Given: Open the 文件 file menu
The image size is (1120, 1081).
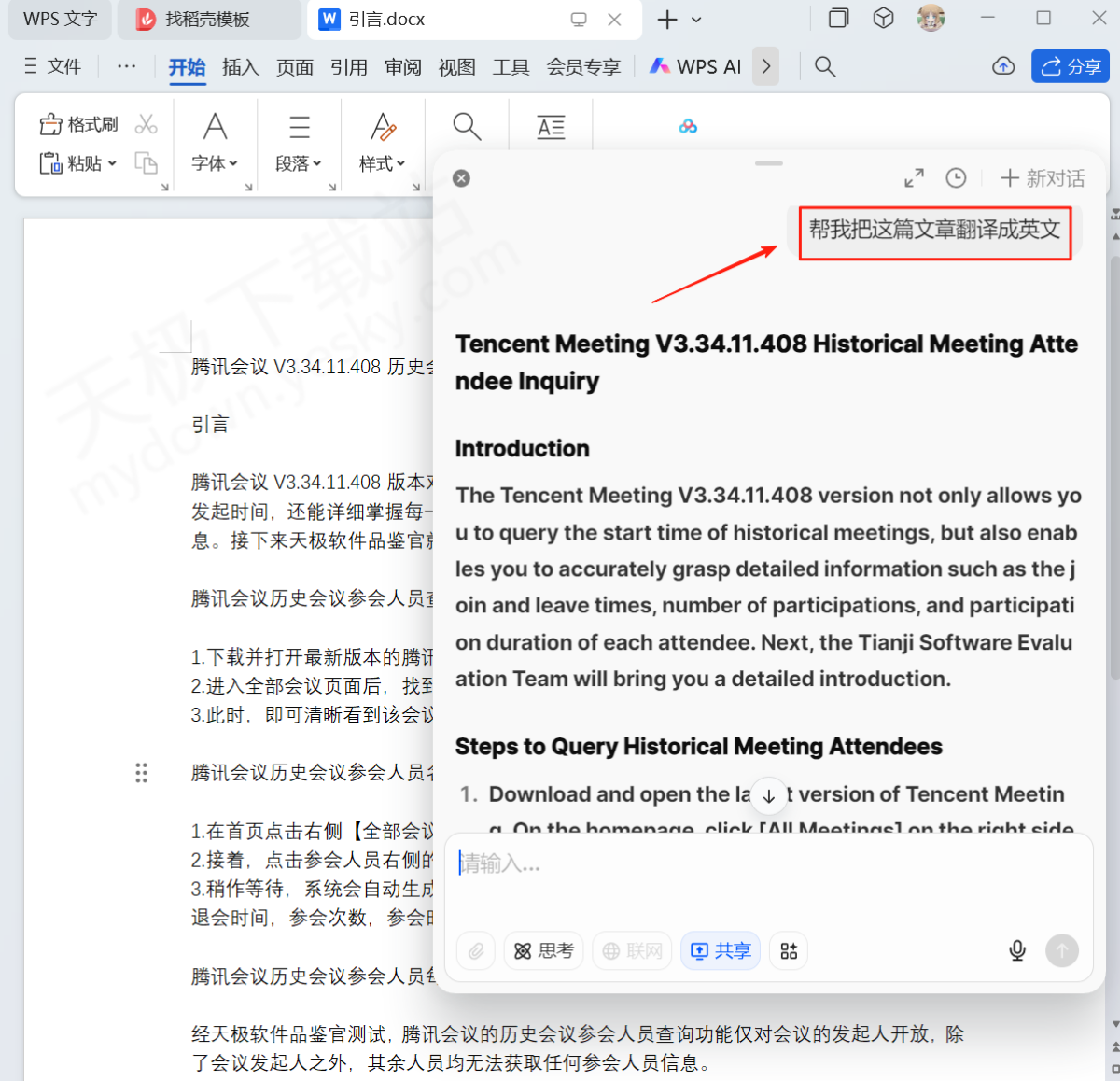Looking at the screenshot, I should click(x=53, y=66).
